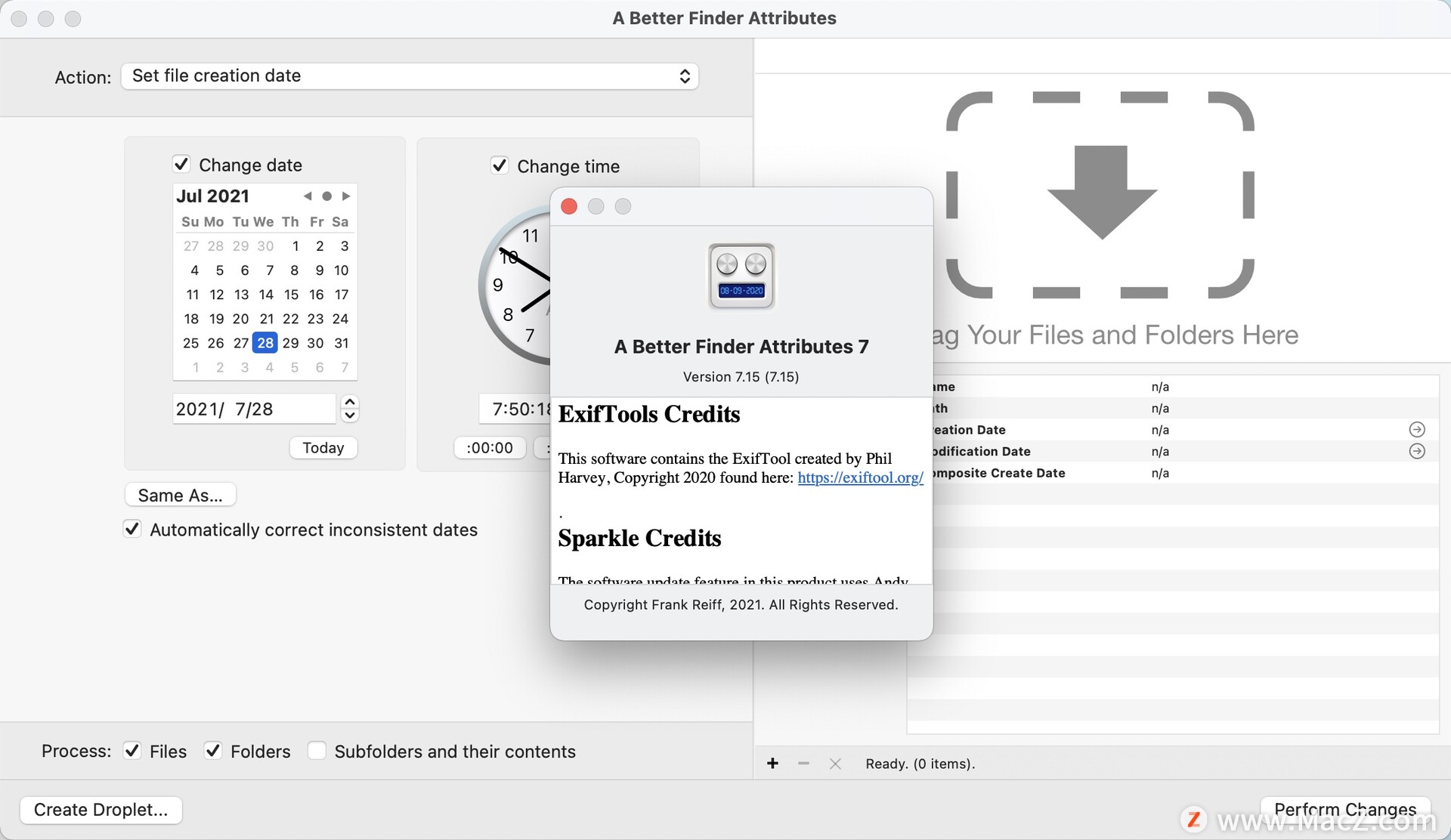Click the Today button
Image resolution: width=1451 pixels, height=840 pixels.
323,447
